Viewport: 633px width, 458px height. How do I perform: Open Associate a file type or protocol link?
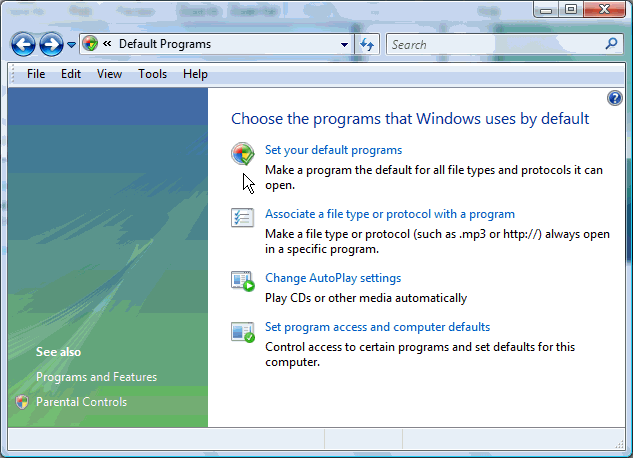coord(390,214)
